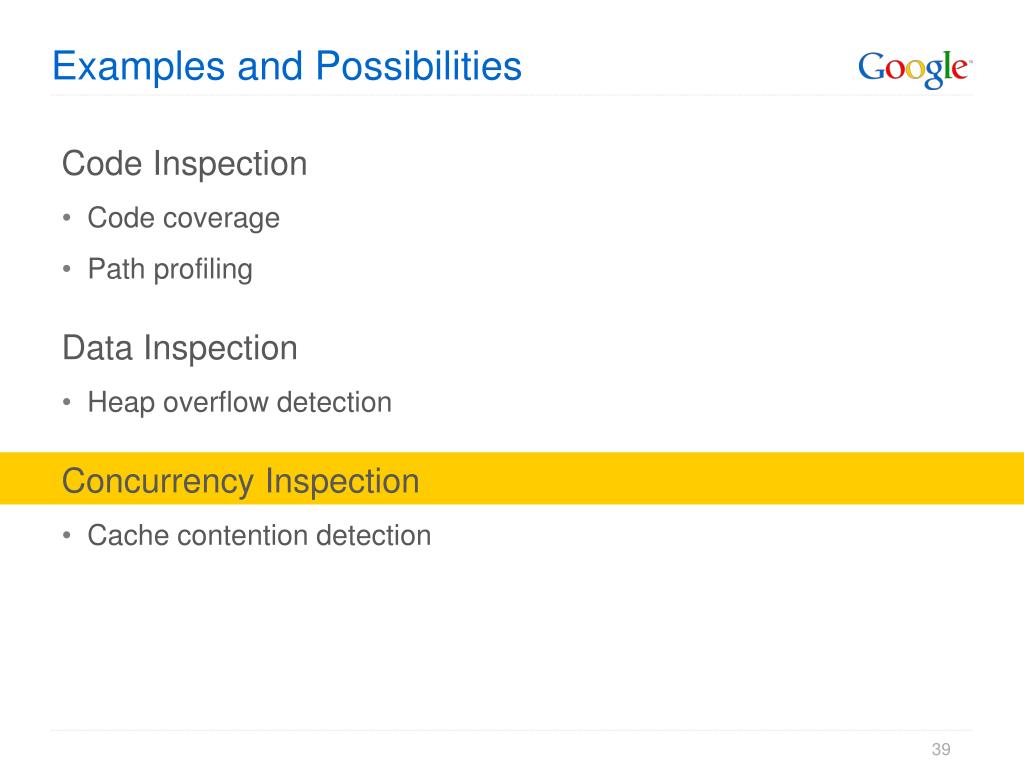Click the bullet dot before Path profiling
The image size is (1024, 768).
67,268
